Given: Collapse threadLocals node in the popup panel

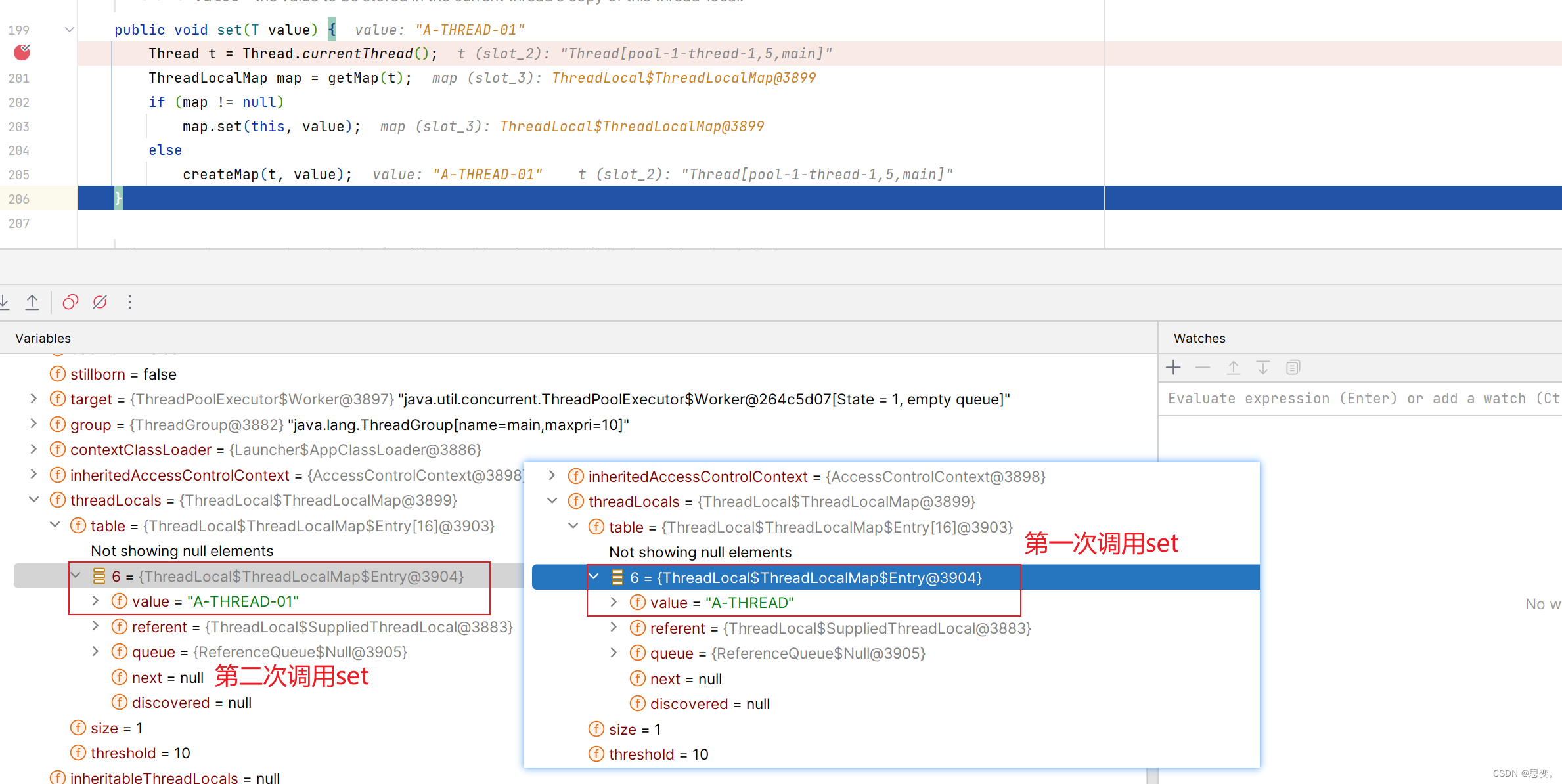Looking at the screenshot, I should (552, 501).
